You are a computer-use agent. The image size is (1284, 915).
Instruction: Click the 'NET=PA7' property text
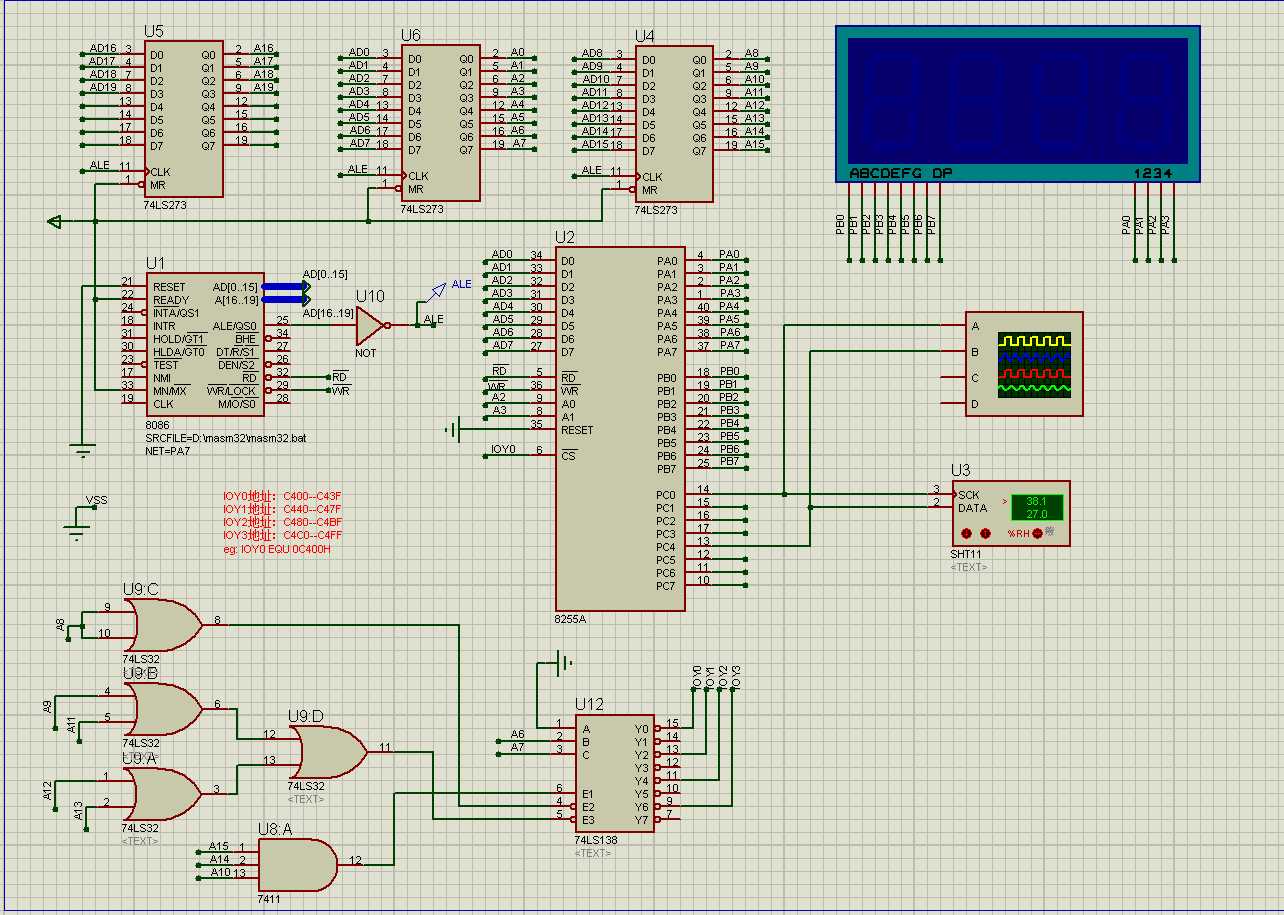coord(167,451)
